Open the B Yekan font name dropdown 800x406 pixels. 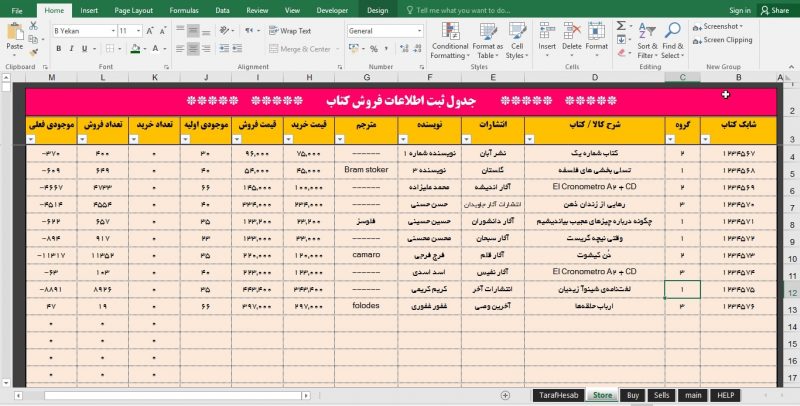pyautogui.click(x=113, y=31)
